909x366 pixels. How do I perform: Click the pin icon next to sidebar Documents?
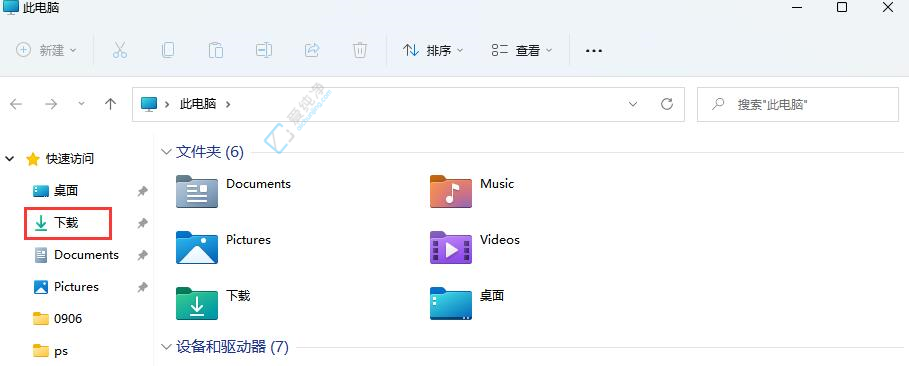pos(142,255)
